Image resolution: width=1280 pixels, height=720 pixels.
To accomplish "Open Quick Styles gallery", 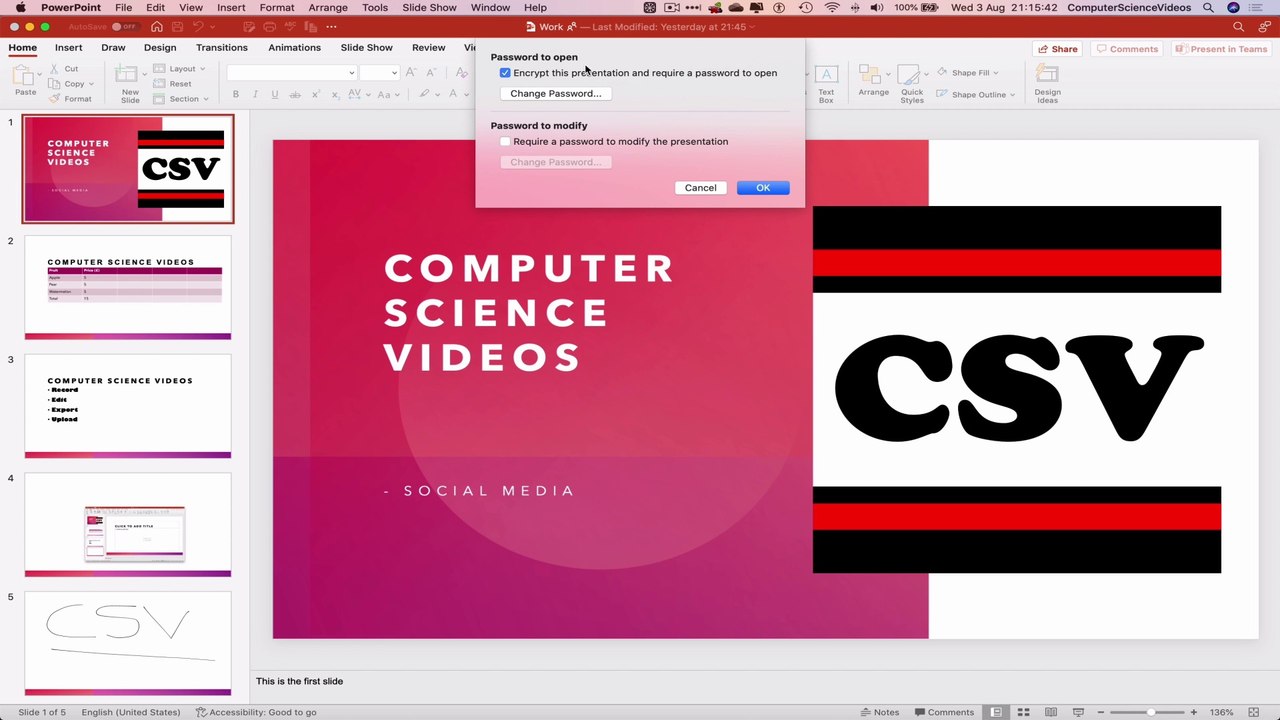I will pyautogui.click(x=912, y=84).
